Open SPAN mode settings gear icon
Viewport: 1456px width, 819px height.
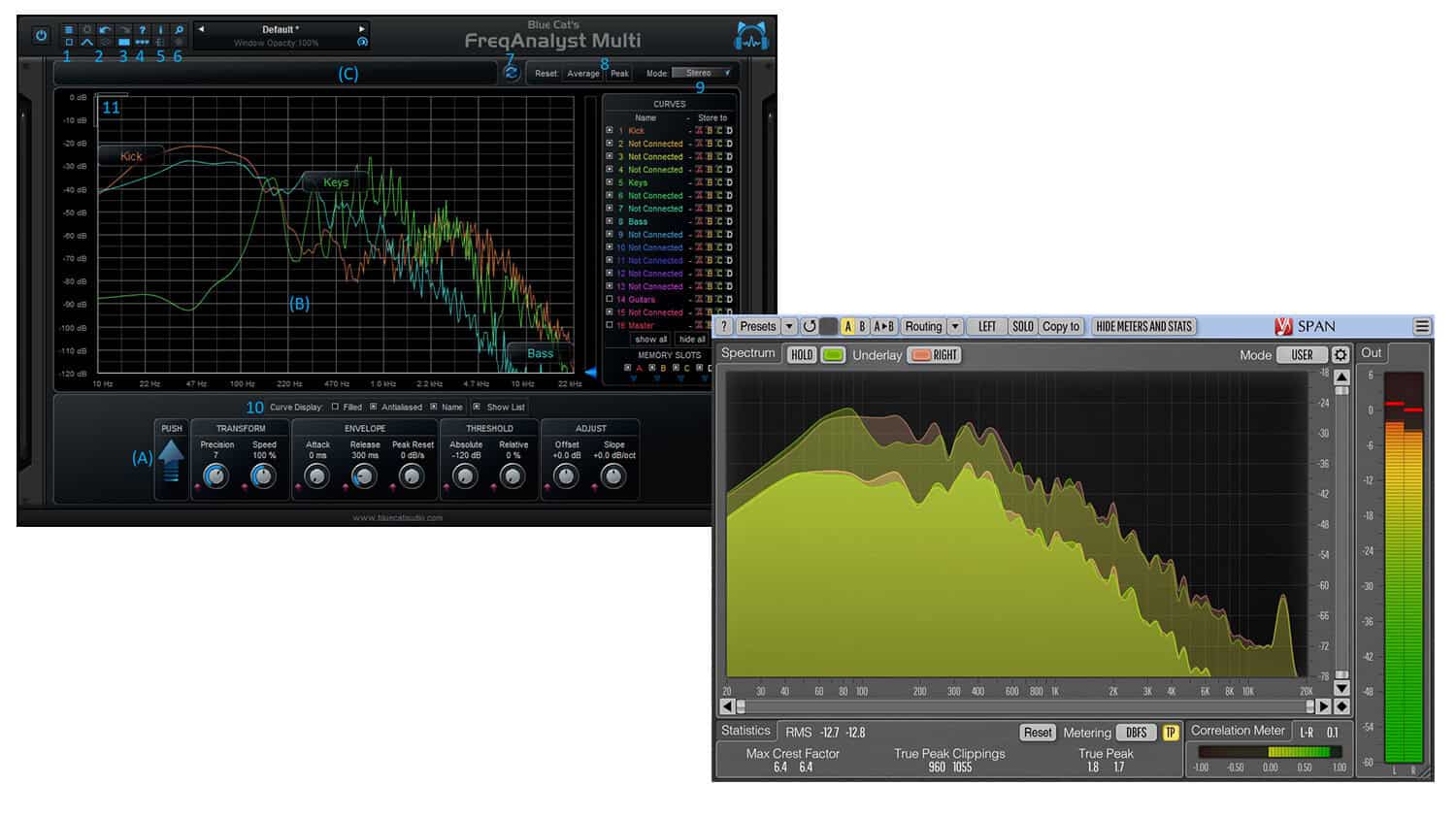1341,355
